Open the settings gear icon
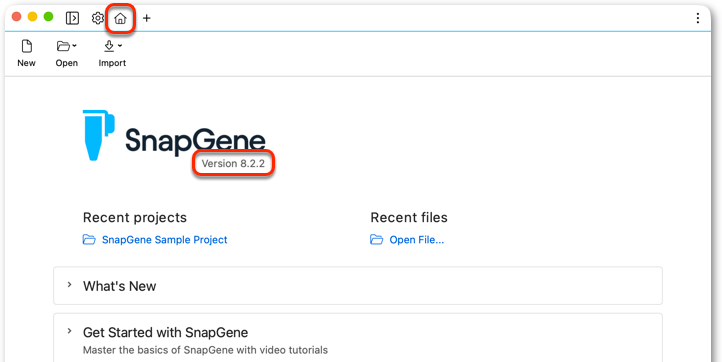Viewport: 722px width, 362px height. point(97,18)
